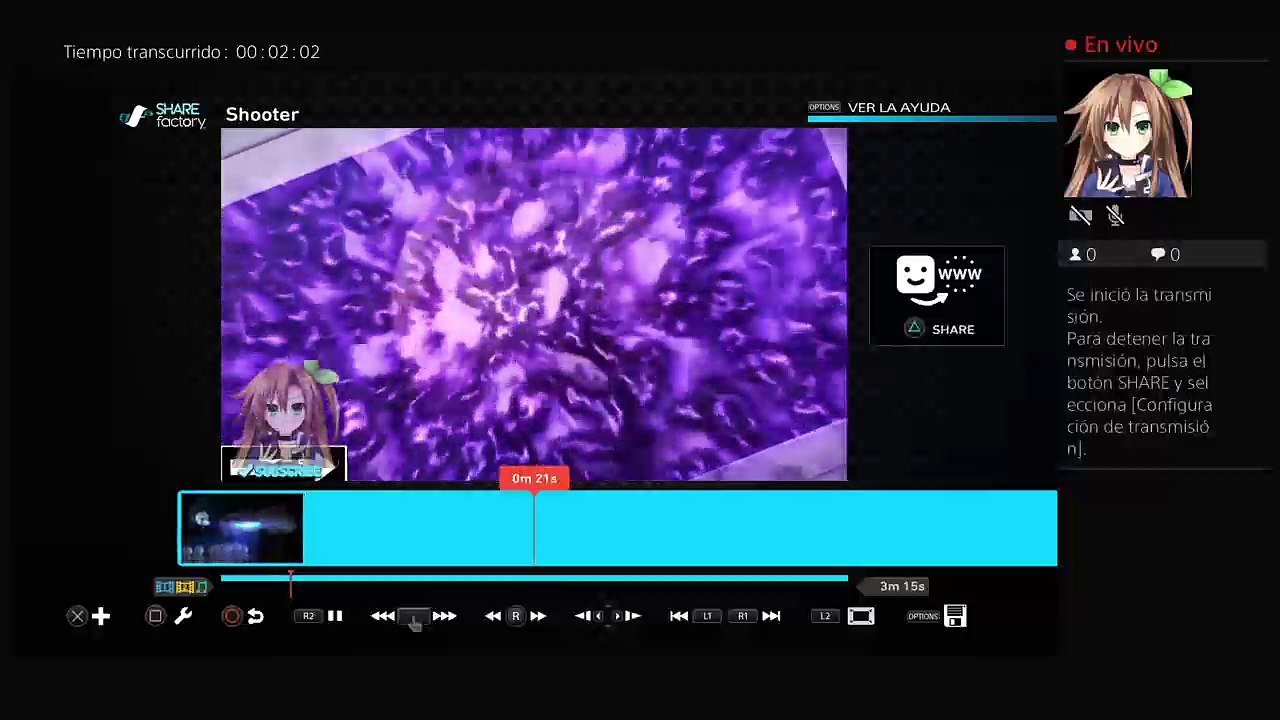Step one frame forward

coord(632,616)
